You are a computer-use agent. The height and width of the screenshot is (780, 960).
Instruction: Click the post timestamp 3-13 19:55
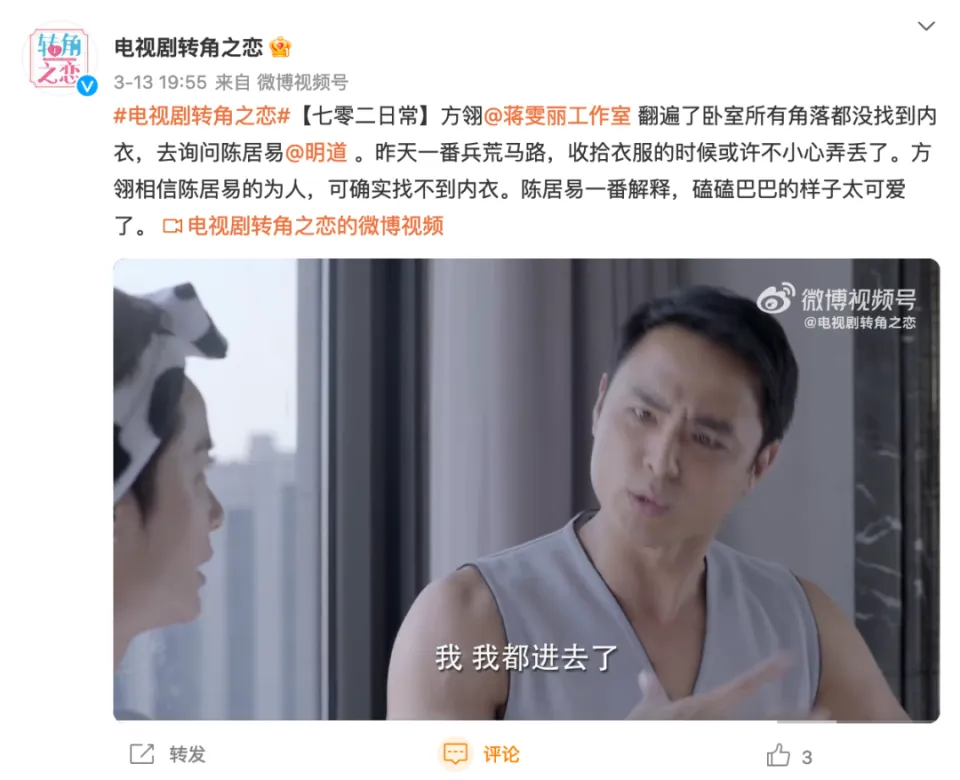click(x=160, y=82)
